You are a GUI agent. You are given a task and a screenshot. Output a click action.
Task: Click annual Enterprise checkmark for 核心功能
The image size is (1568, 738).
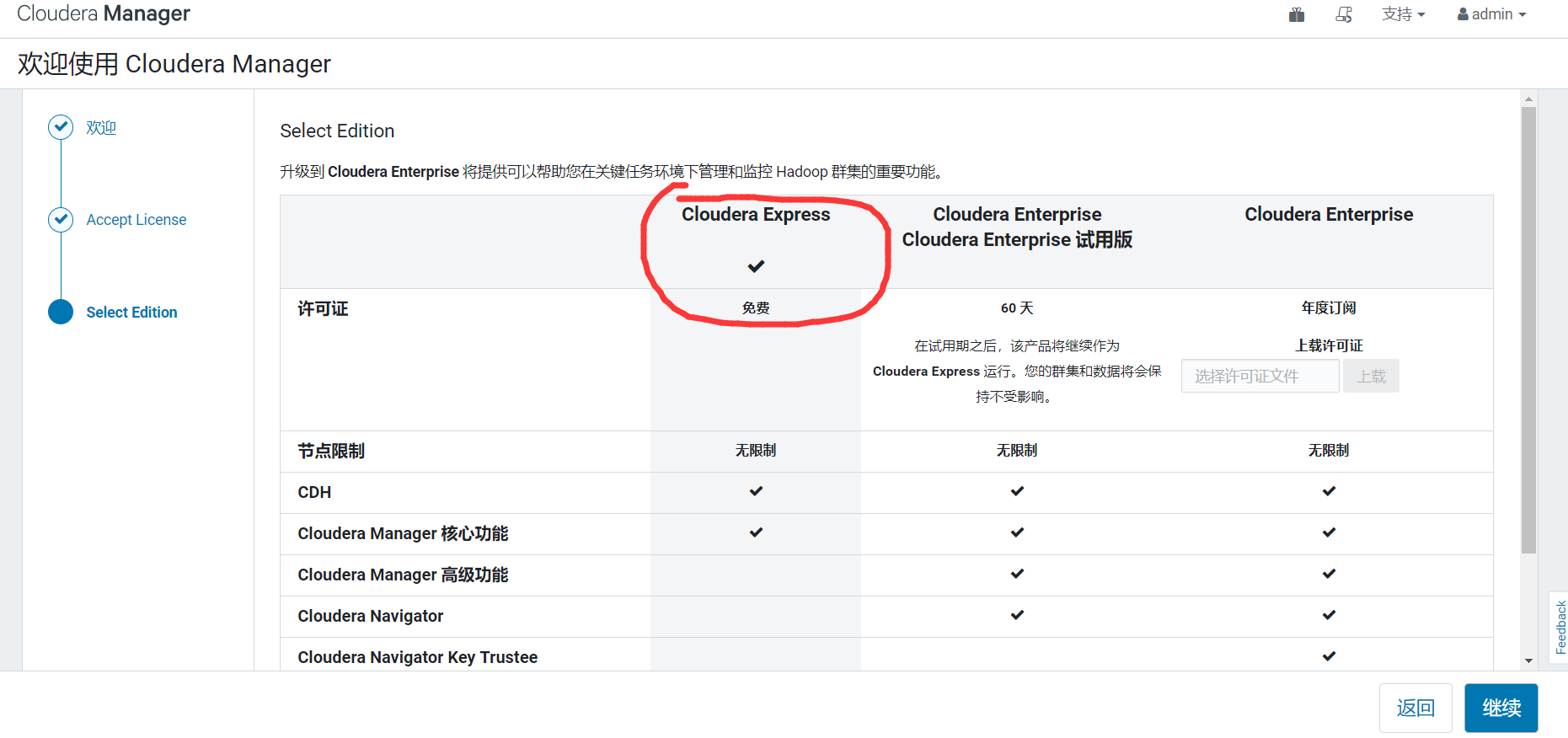(1329, 532)
